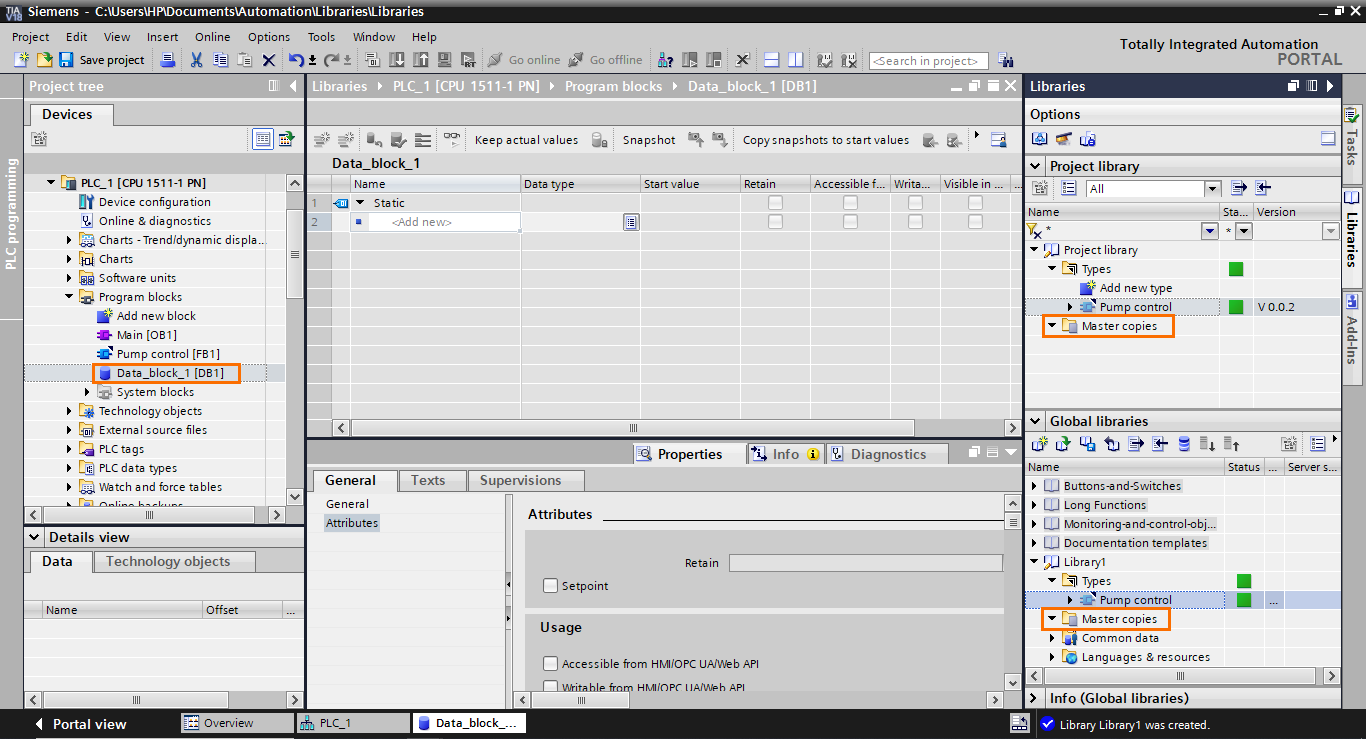Viewport: 1366px width, 739px height.
Task: Click the Save project toolbar icon
Action: click(66, 60)
